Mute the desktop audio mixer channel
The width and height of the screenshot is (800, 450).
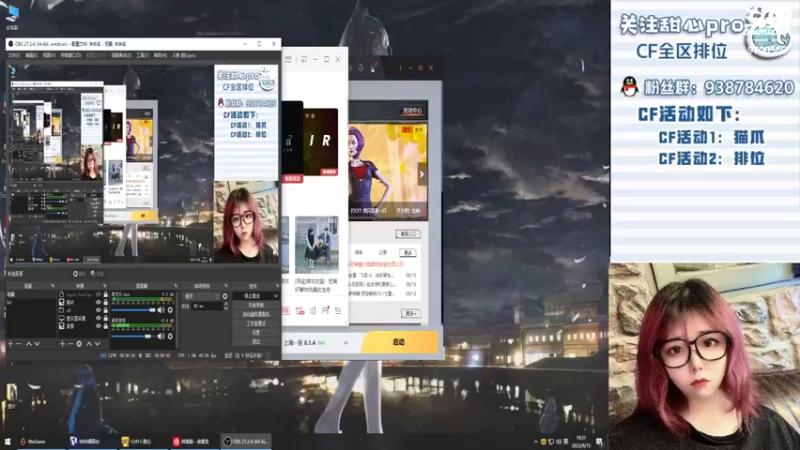(x=161, y=336)
